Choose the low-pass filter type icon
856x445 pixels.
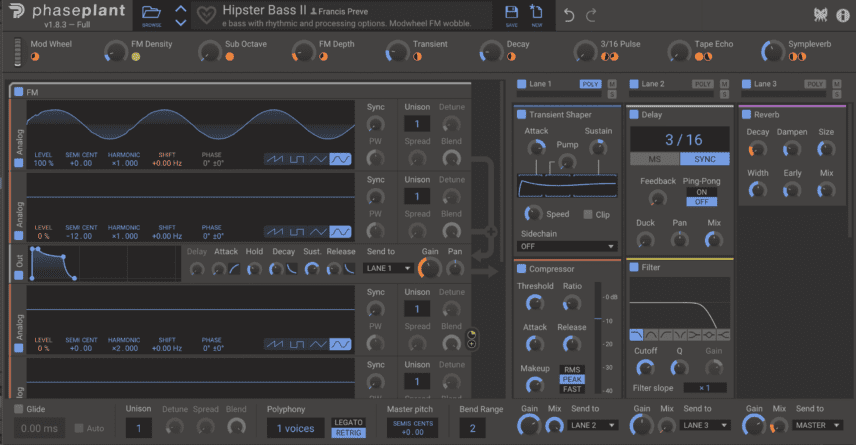coord(637,335)
